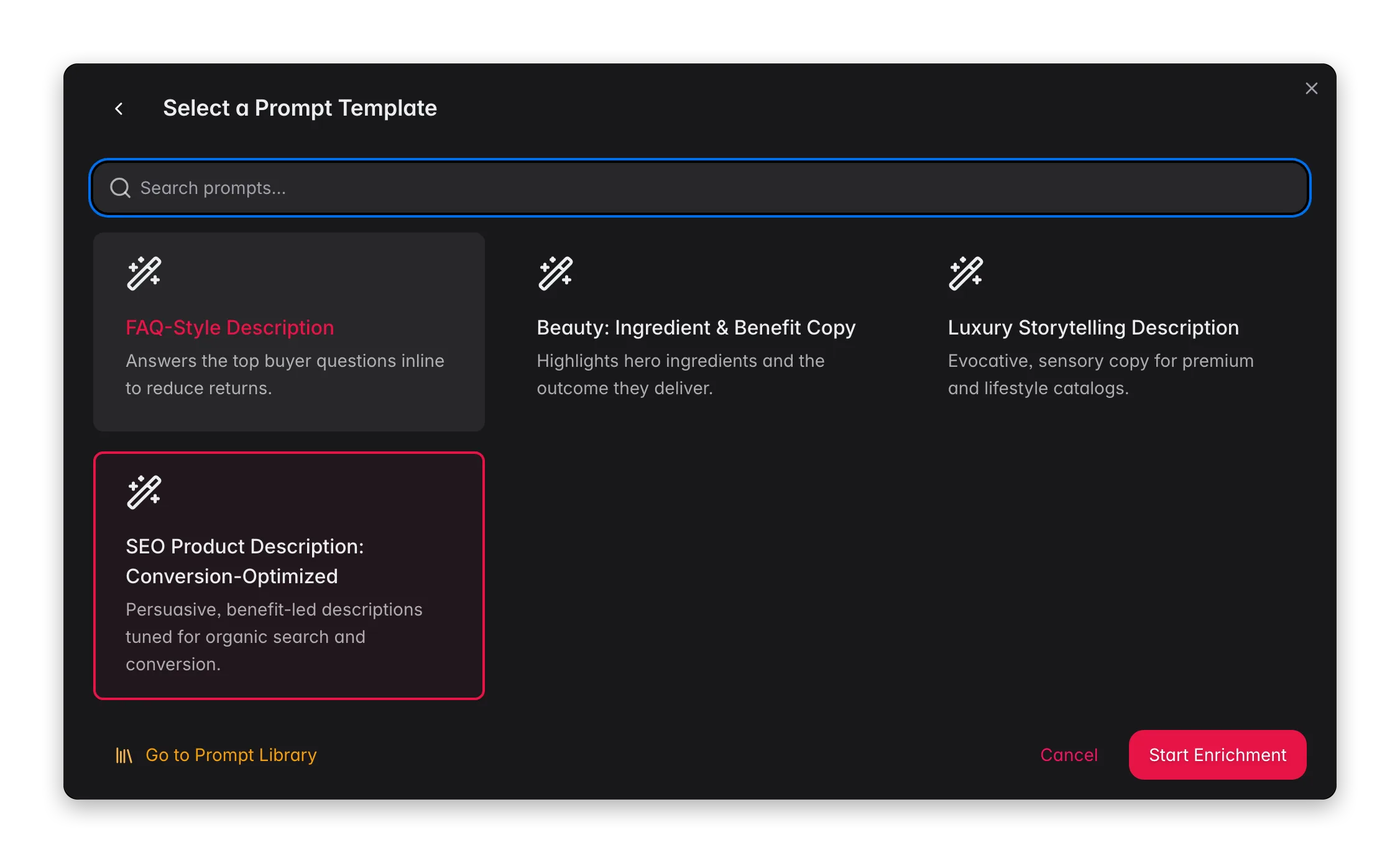This screenshot has height=863, width=1400.
Task: Click the Select a Prompt Template heading
Action: tap(300, 108)
